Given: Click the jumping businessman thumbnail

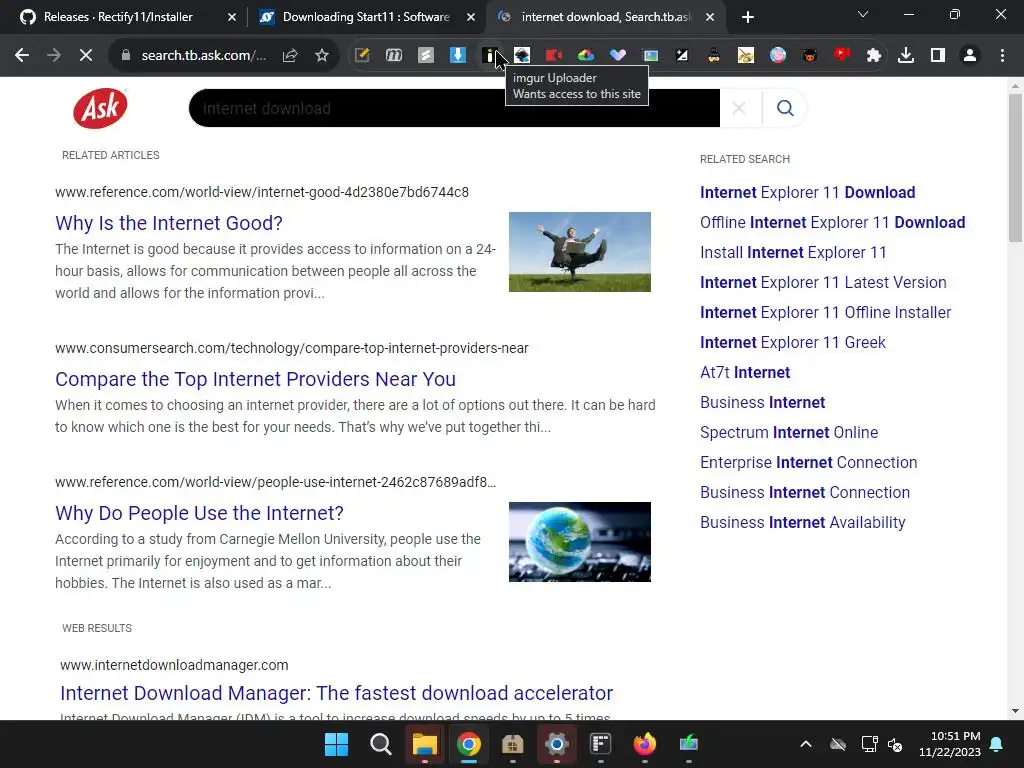Looking at the screenshot, I should 580,251.
